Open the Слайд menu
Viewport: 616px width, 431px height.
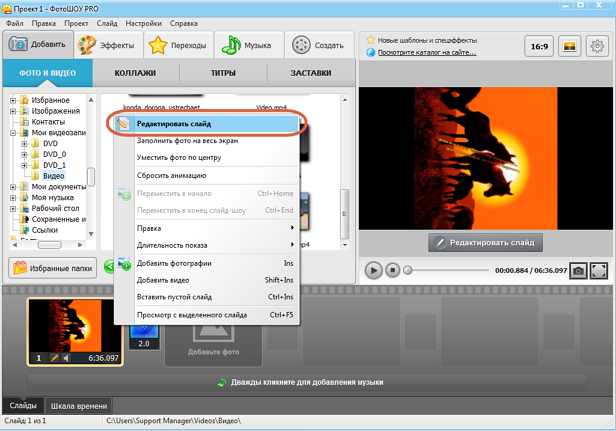(x=107, y=23)
